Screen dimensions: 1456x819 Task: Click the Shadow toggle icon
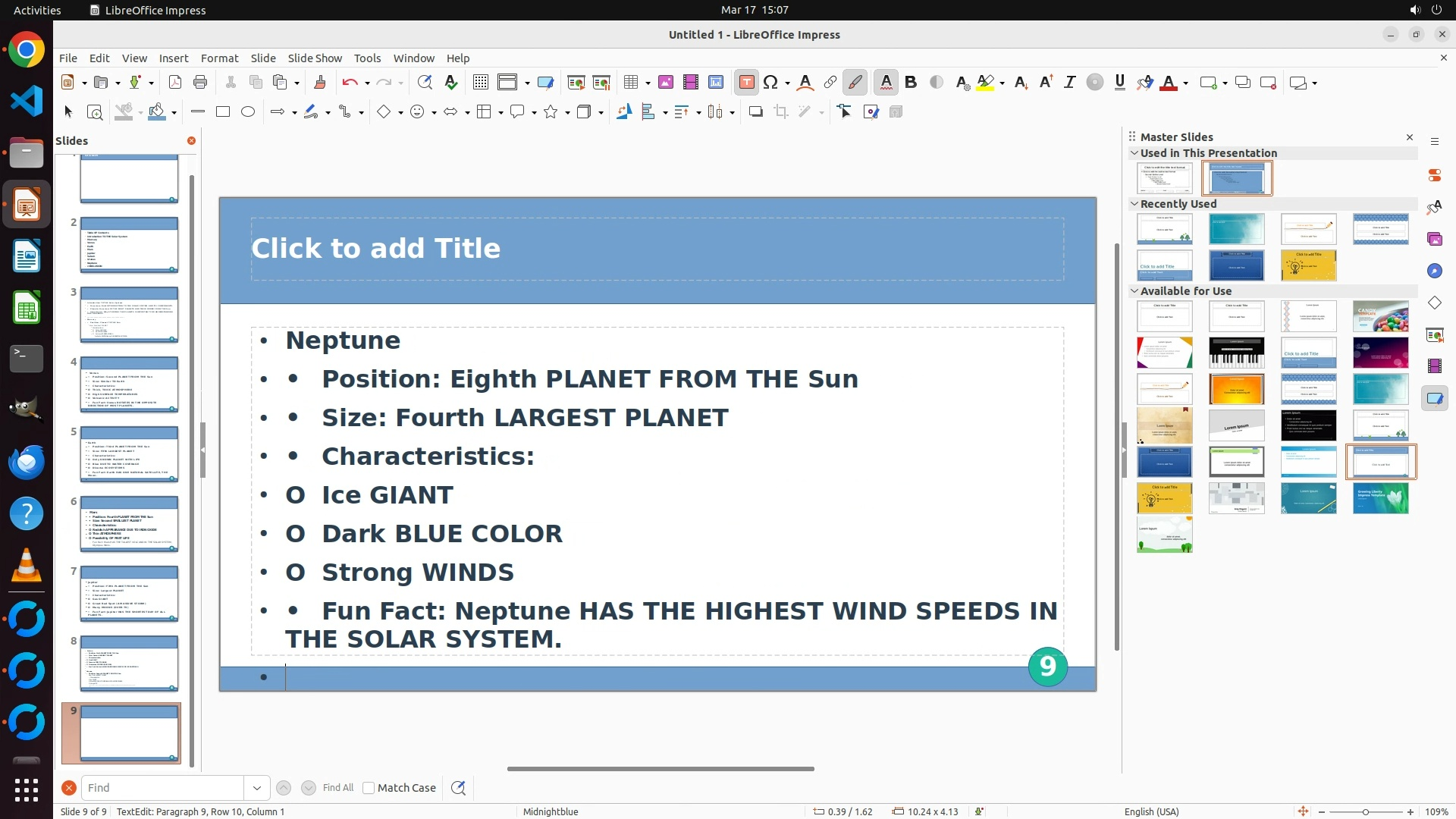[x=755, y=112]
